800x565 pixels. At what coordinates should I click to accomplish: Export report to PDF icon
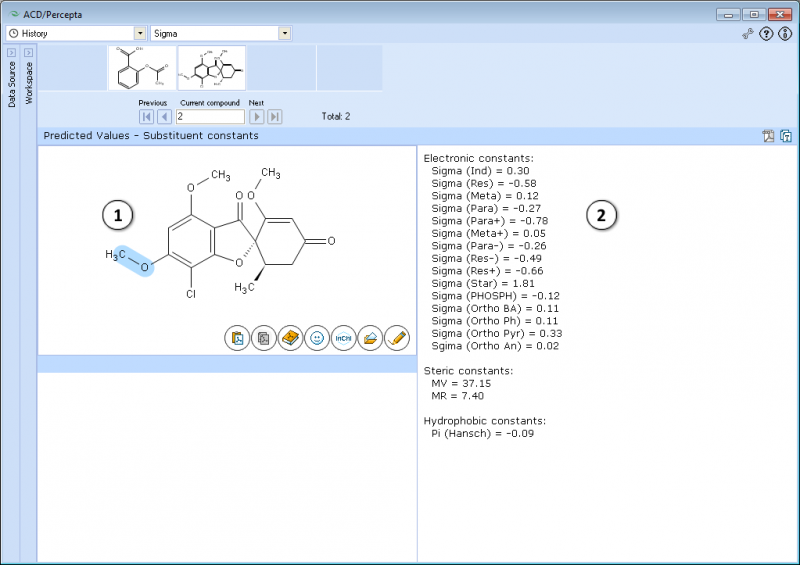coord(768,136)
